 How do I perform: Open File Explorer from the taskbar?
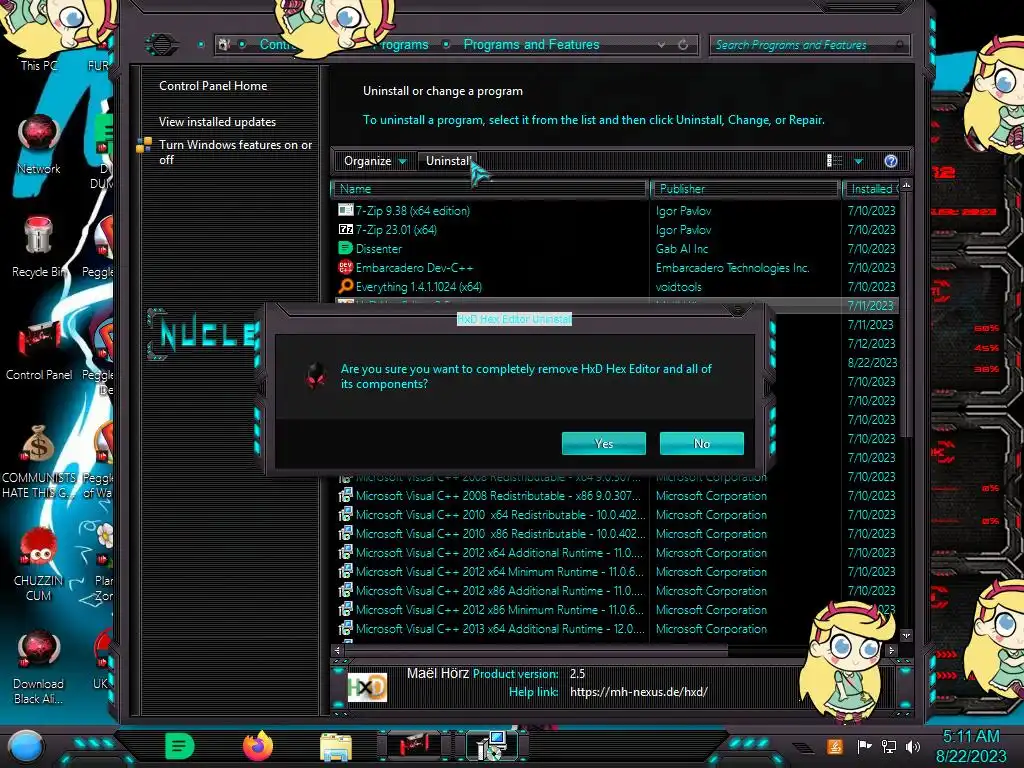(336, 747)
